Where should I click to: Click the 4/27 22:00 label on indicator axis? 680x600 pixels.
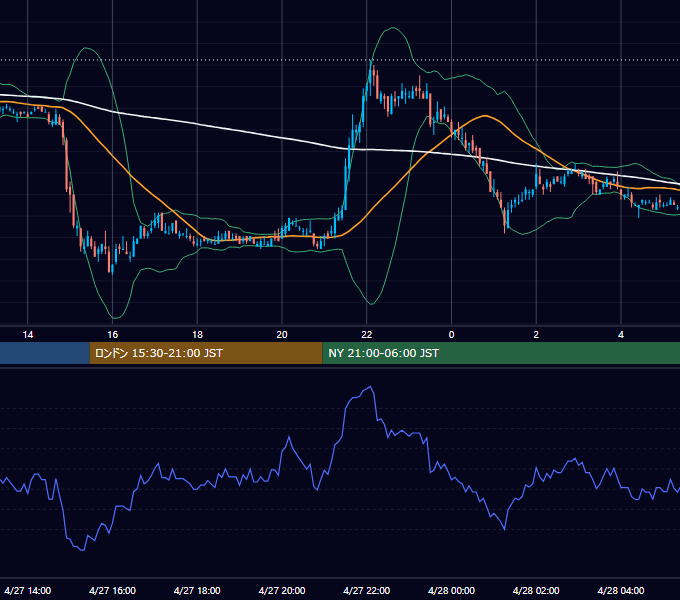[367, 590]
